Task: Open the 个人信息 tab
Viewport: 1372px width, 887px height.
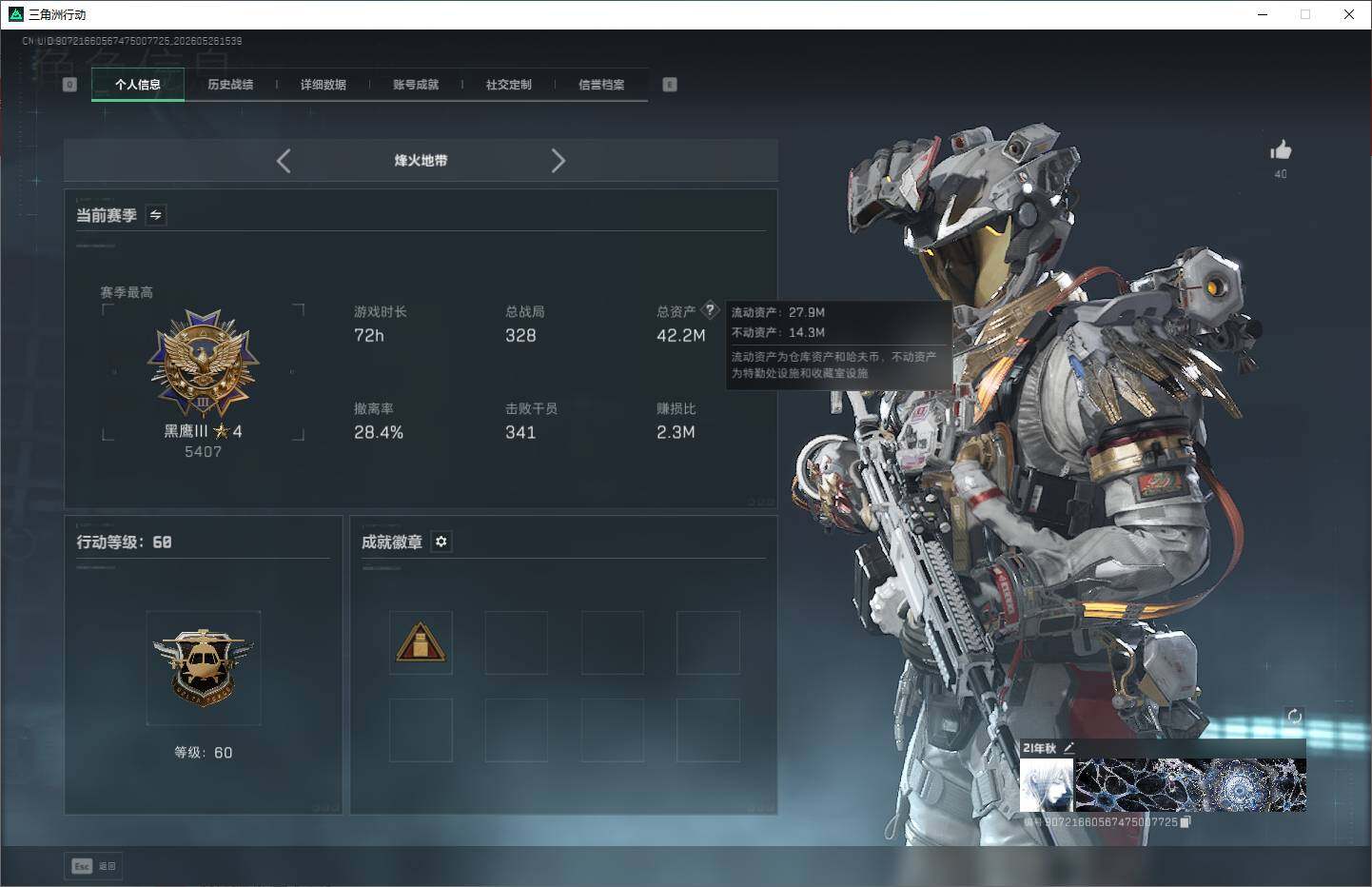Action: 138,85
